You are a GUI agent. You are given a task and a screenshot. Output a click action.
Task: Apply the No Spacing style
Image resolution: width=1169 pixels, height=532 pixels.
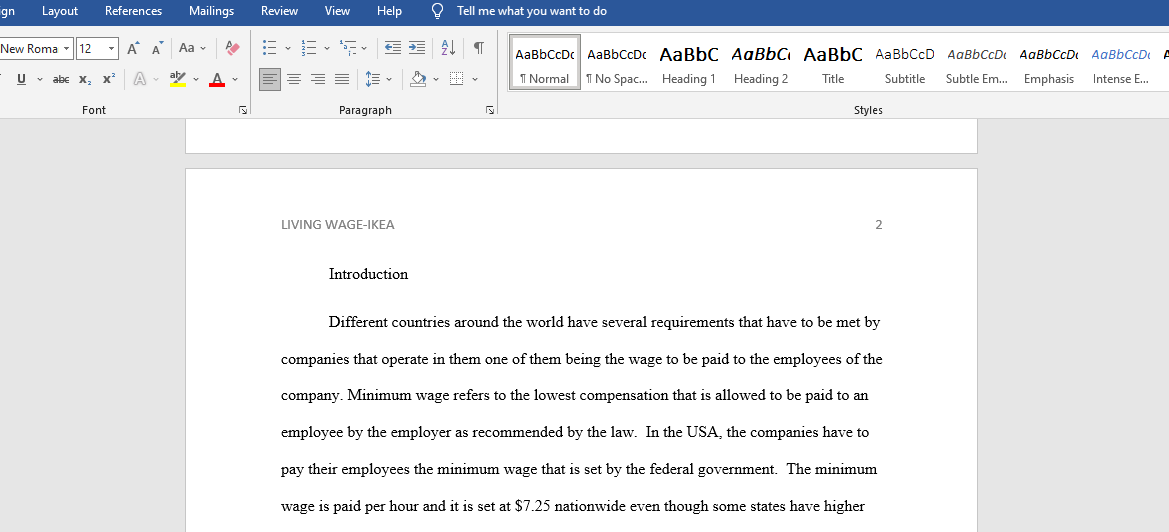(x=617, y=63)
